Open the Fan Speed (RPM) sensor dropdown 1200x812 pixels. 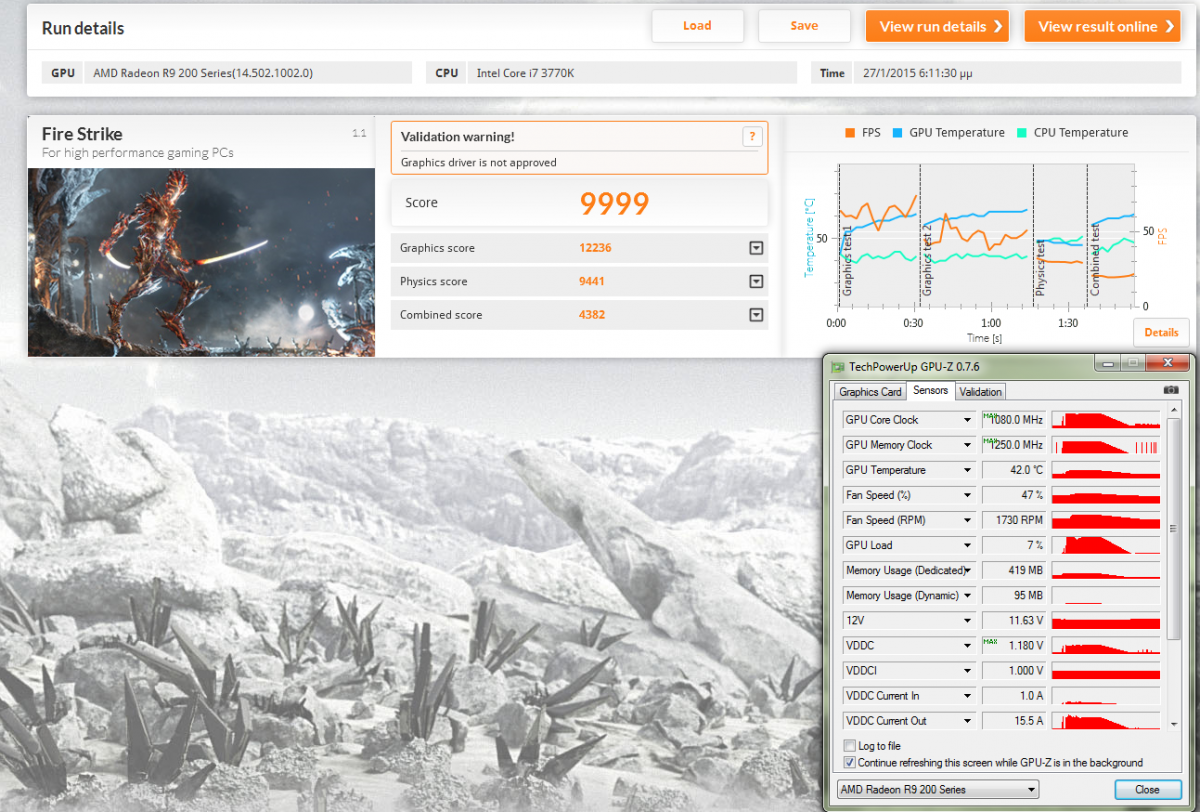point(967,520)
